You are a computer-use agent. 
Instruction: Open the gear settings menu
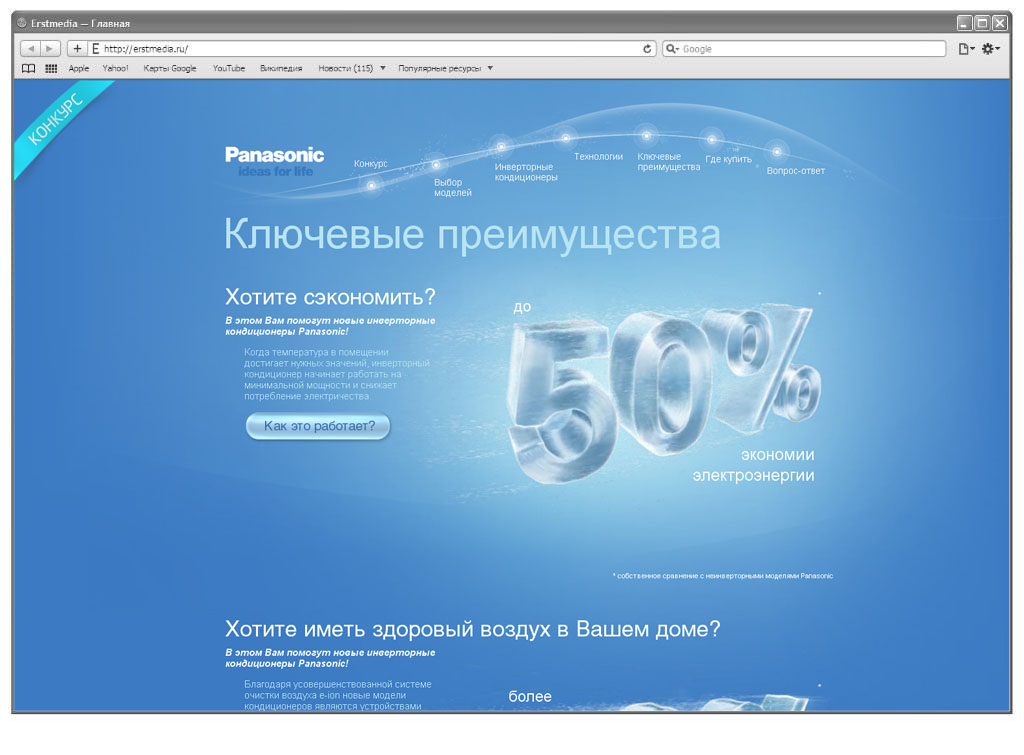click(990, 49)
